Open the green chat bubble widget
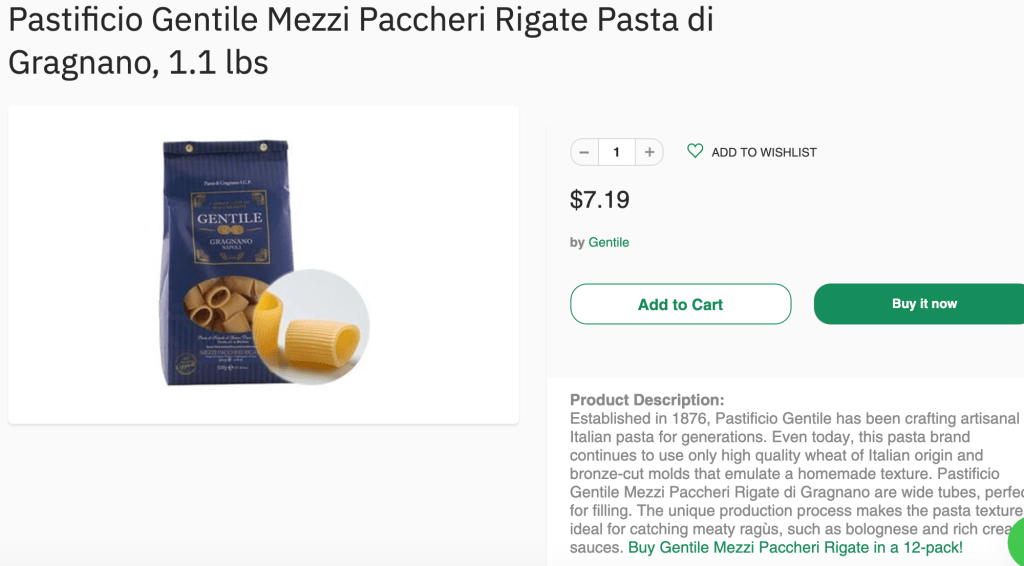This screenshot has width=1024, height=566. [x=1015, y=540]
